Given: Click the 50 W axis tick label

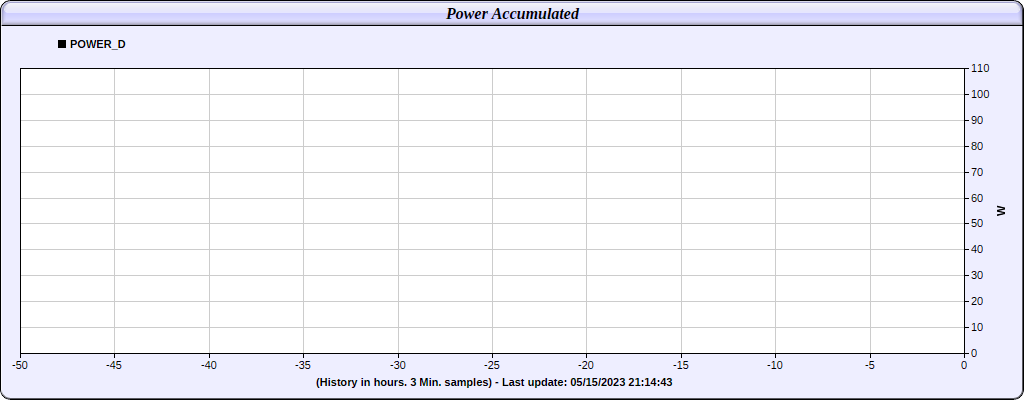Looking at the screenshot, I should coord(978,224).
